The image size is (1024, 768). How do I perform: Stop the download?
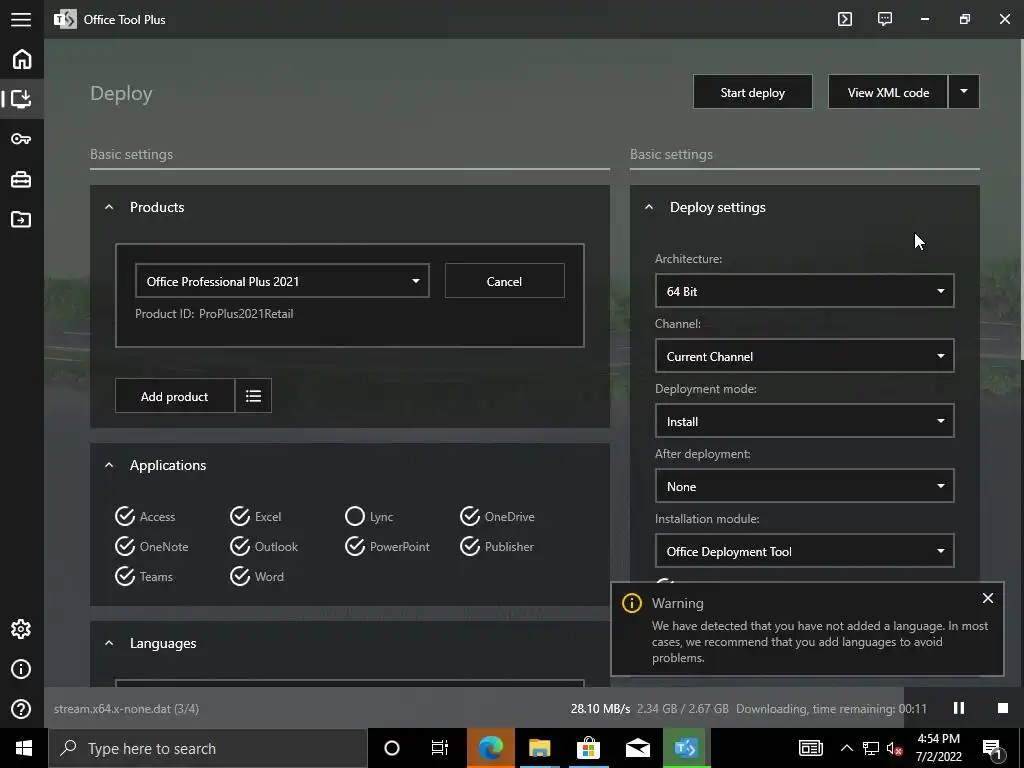coord(1002,708)
